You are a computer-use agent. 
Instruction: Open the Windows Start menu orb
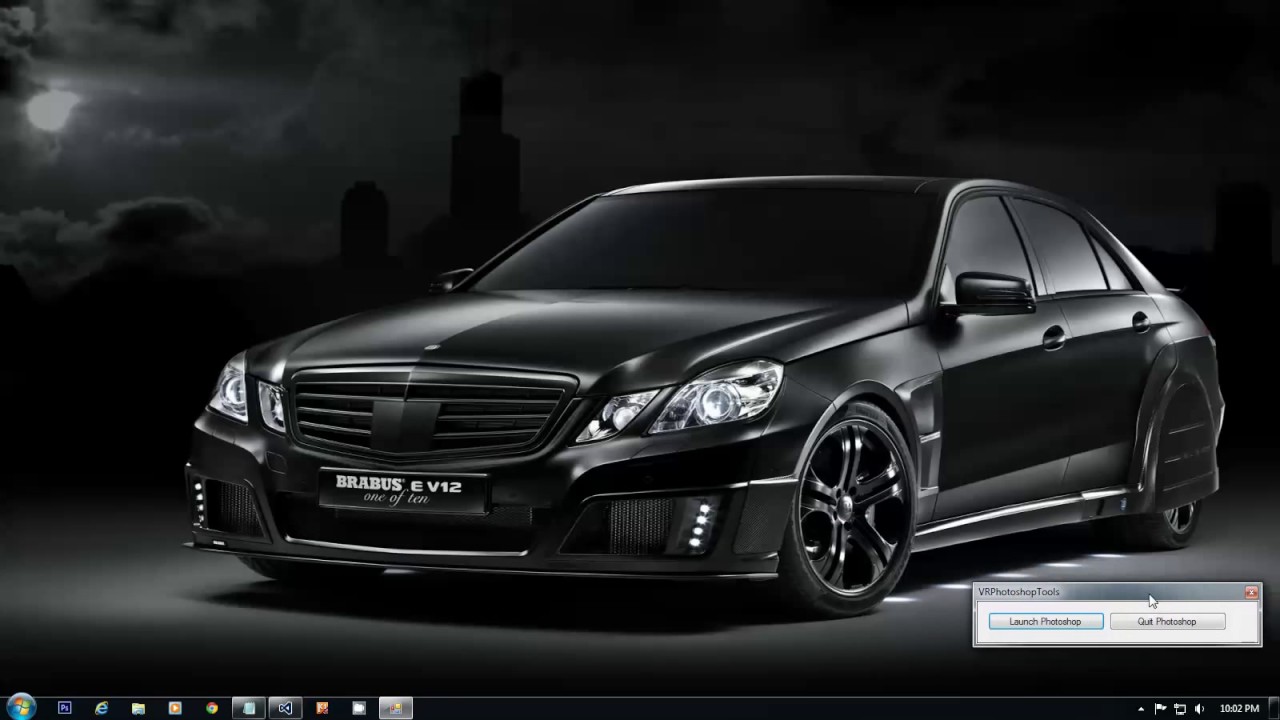[x=21, y=708]
